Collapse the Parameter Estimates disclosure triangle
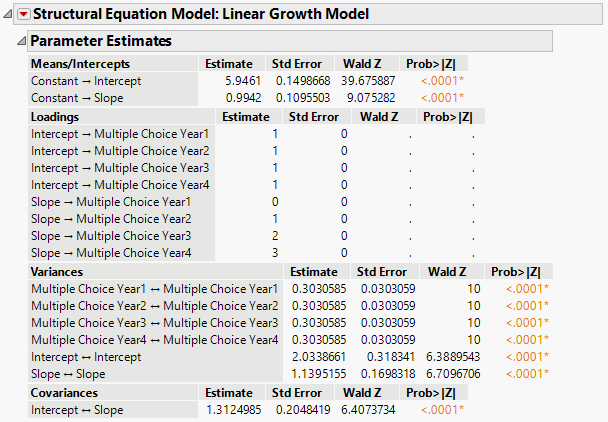Screen dimensions: 608x422 click(21, 41)
